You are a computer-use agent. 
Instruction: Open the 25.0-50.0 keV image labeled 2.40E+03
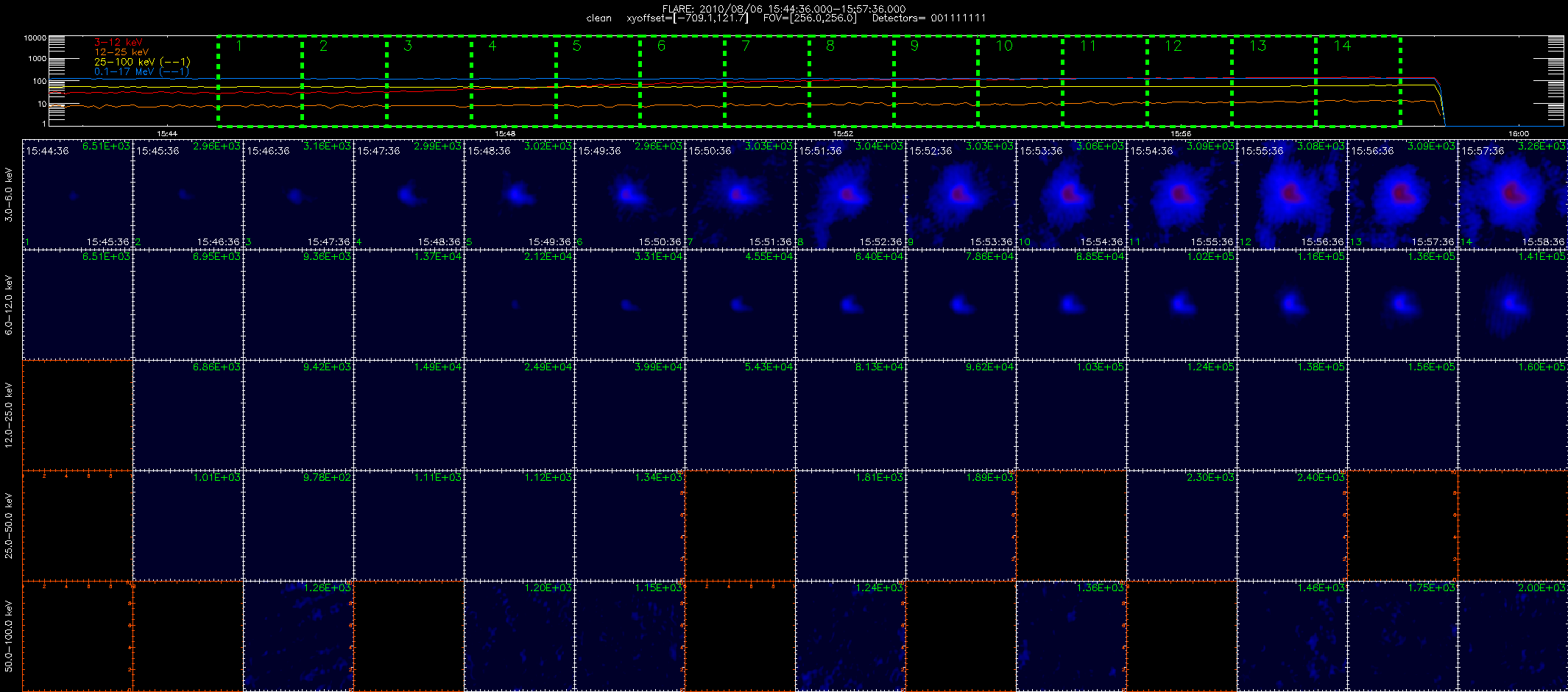(1292, 526)
